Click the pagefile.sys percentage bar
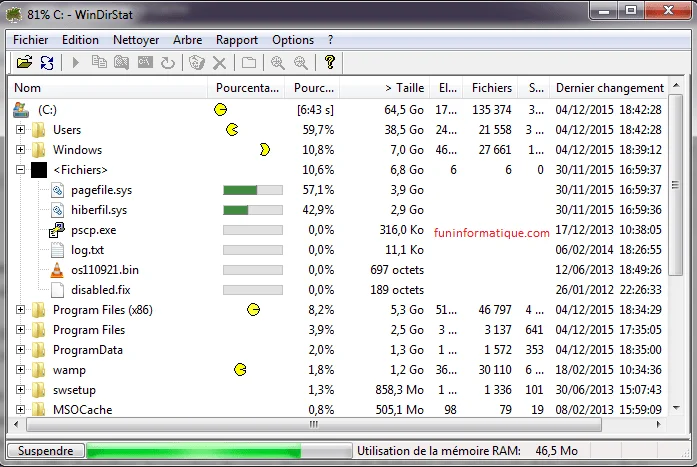Viewport: 697px width, 467px height. click(x=253, y=190)
